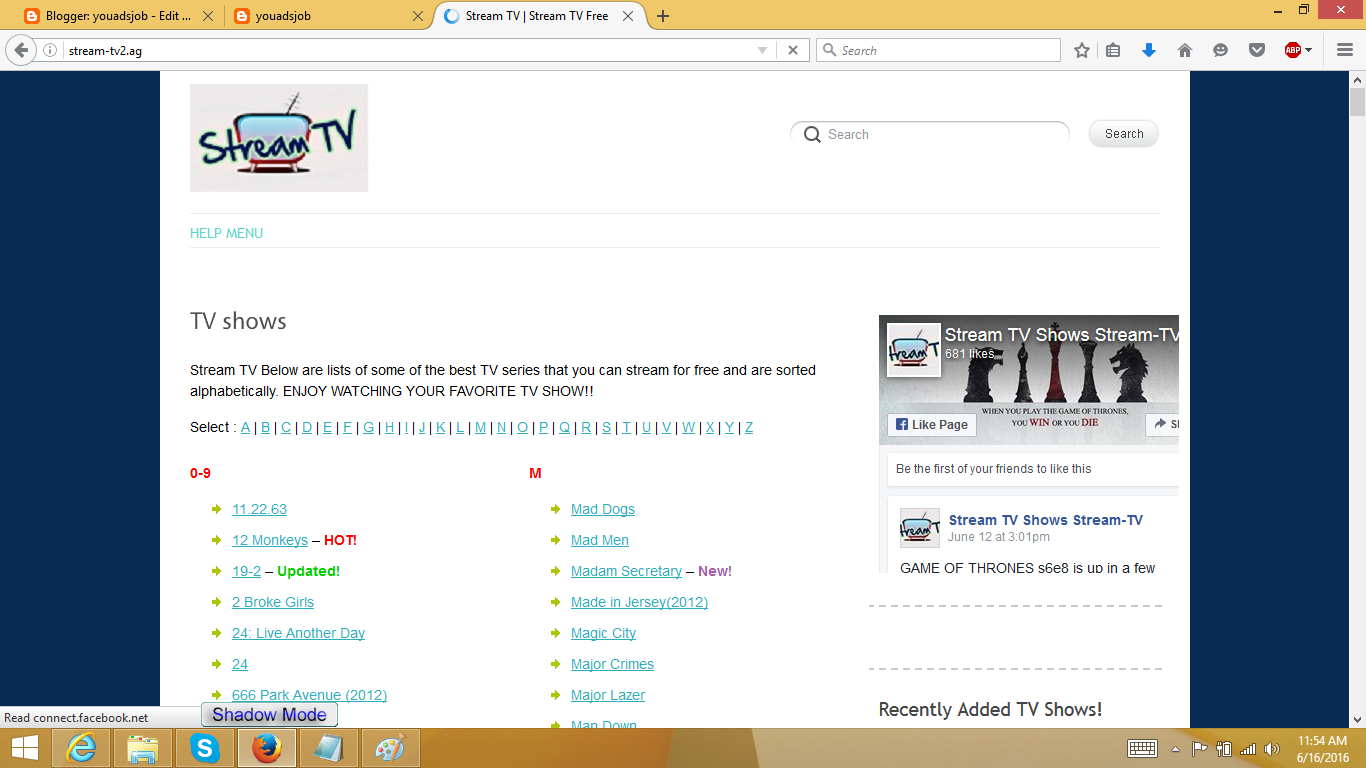Open the back-button history dropdown arrow

tap(763, 49)
